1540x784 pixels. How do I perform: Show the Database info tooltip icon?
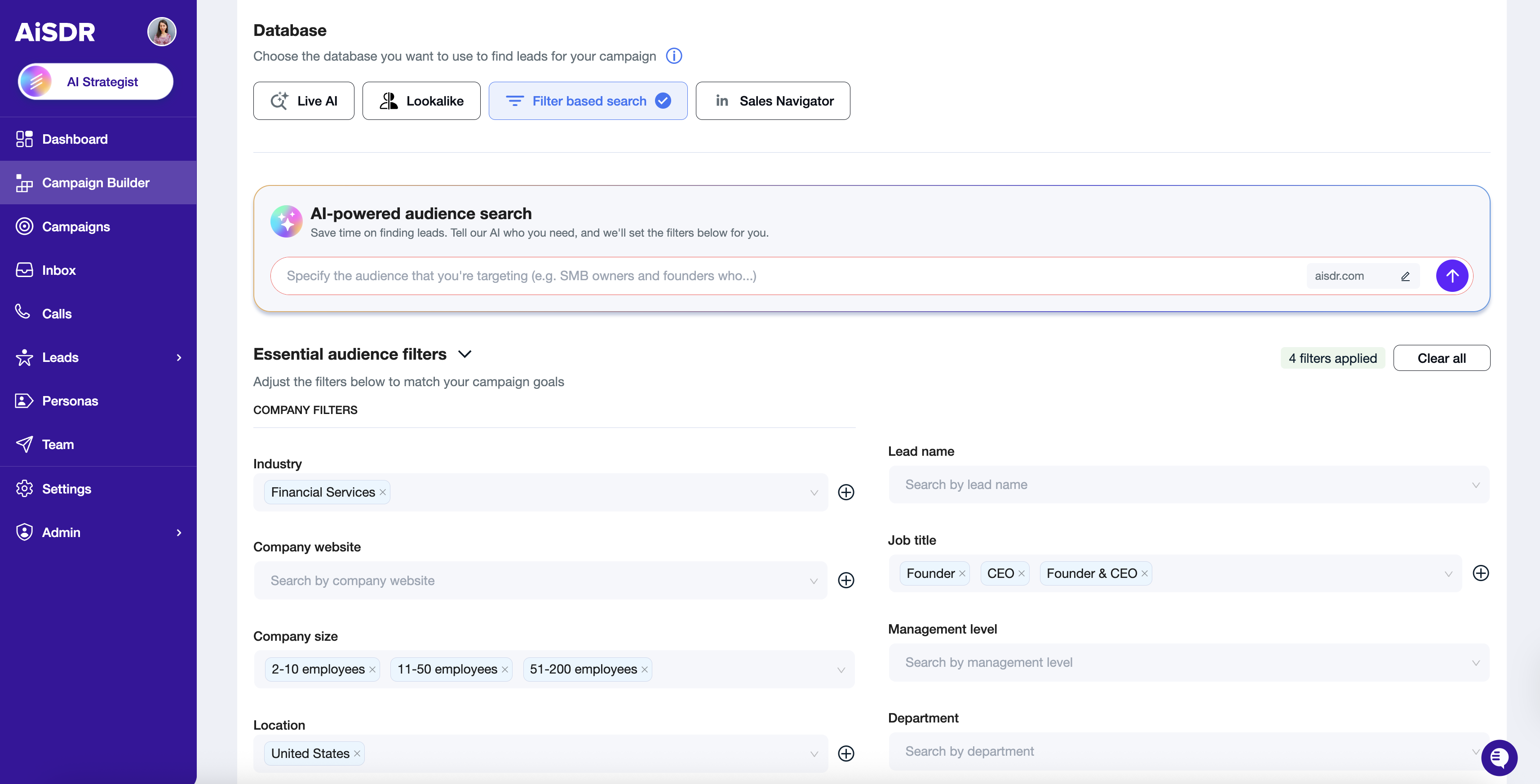coord(674,56)
